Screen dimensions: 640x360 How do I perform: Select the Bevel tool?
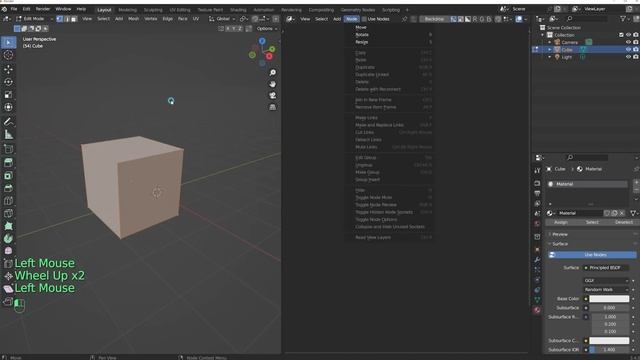pyautogui.click(x=8, y=188)
